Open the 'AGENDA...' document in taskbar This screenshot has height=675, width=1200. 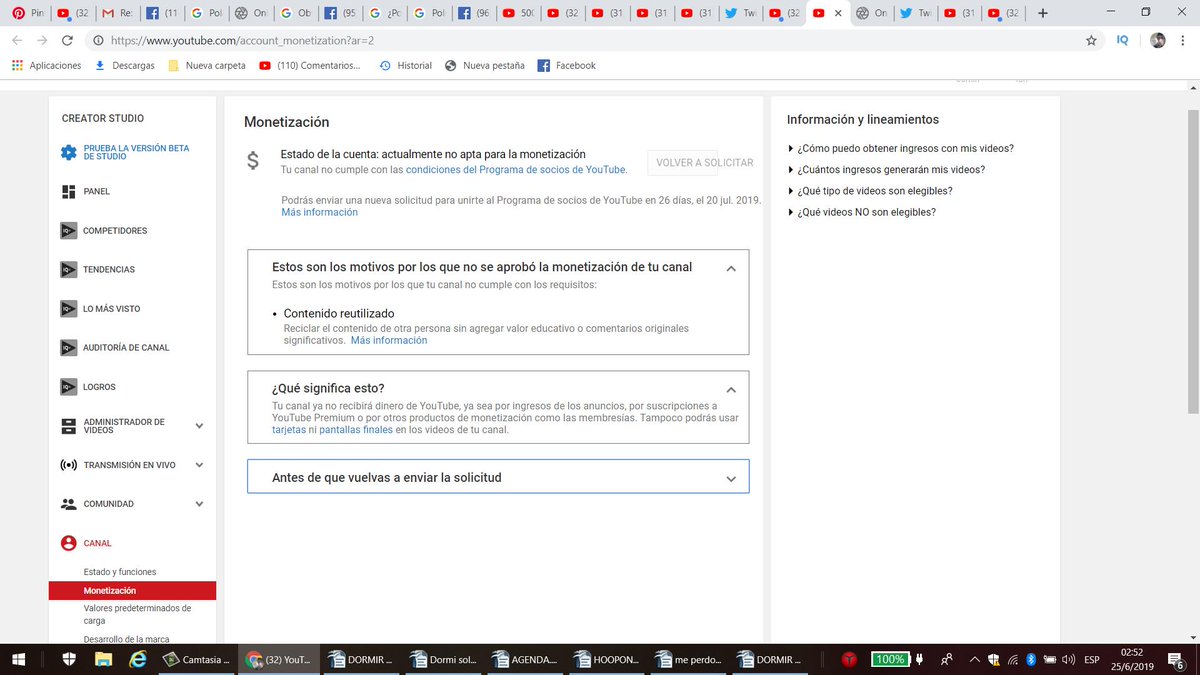524,660
